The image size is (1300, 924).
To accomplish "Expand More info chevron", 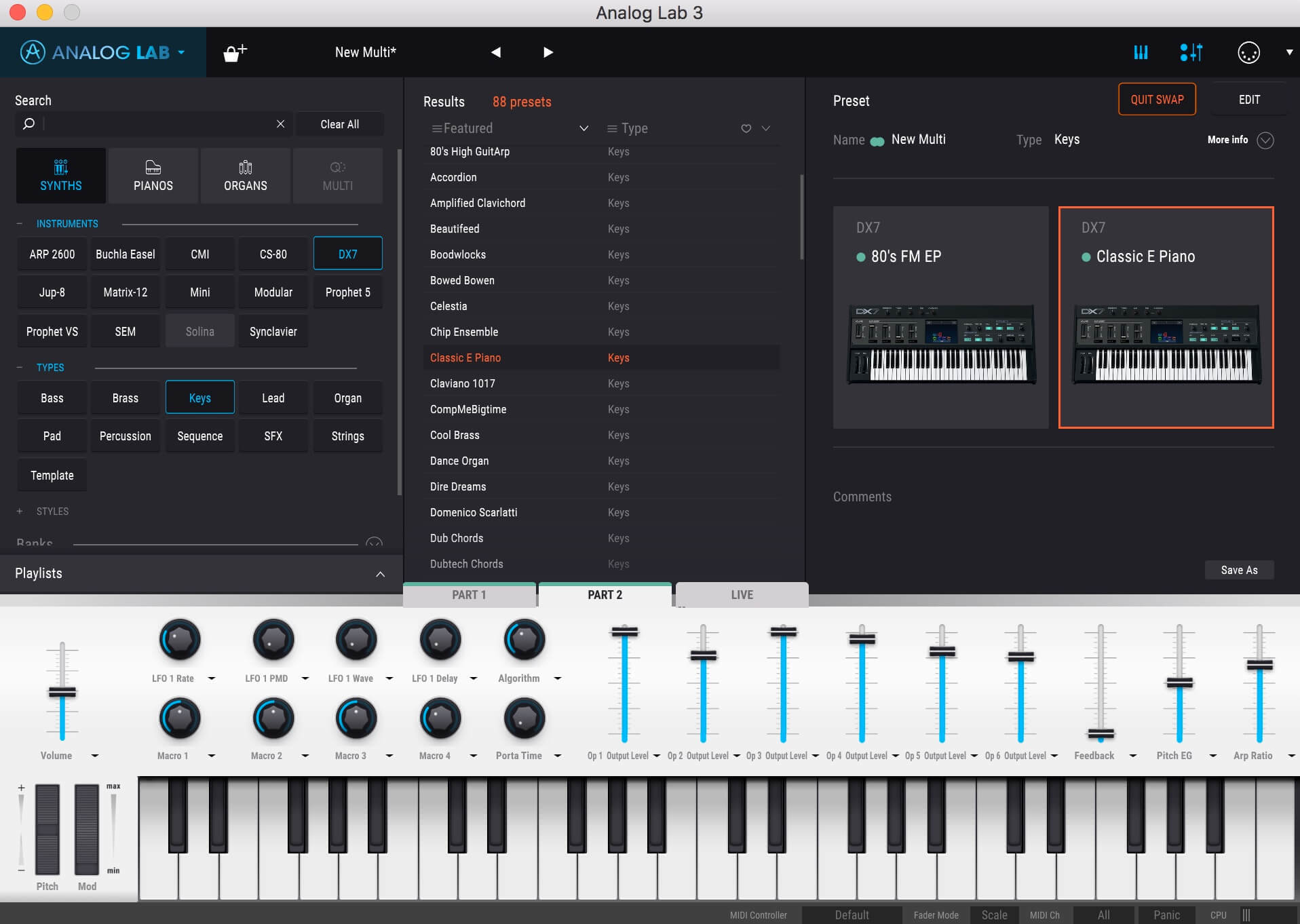I will 1265,140.
